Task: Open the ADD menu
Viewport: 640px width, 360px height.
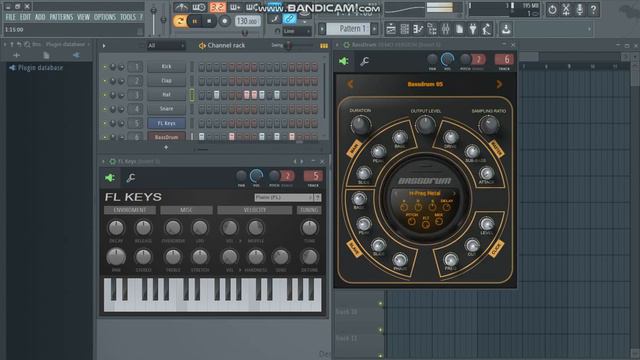Action: 40,17
